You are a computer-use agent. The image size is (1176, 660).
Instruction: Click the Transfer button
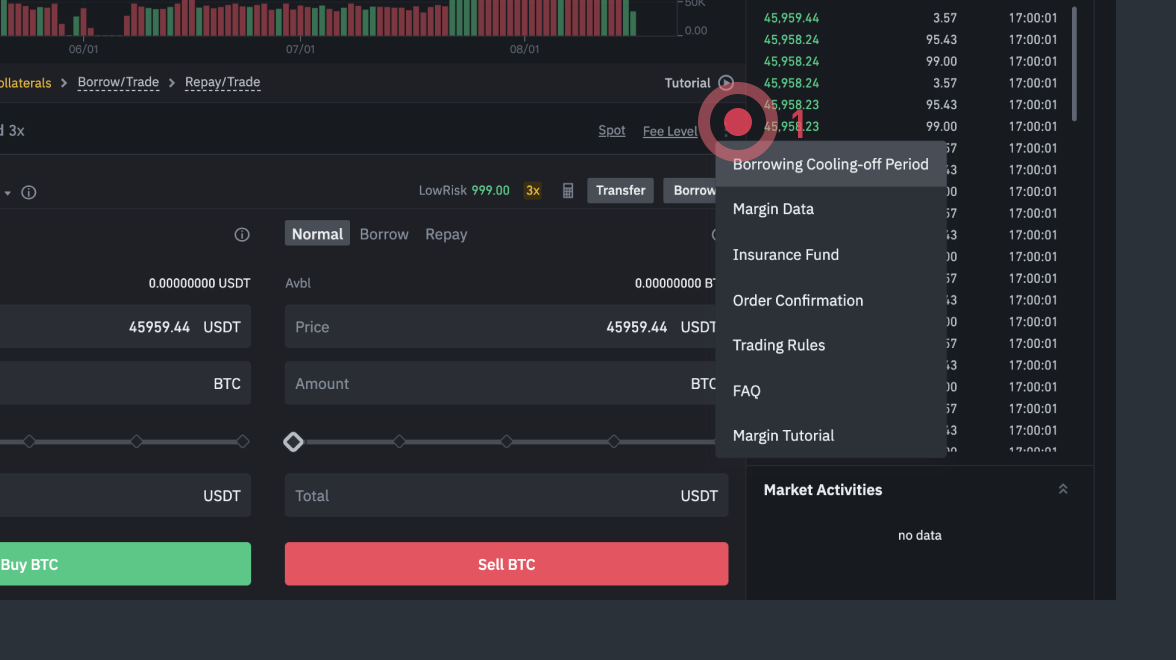pos(621,190)
